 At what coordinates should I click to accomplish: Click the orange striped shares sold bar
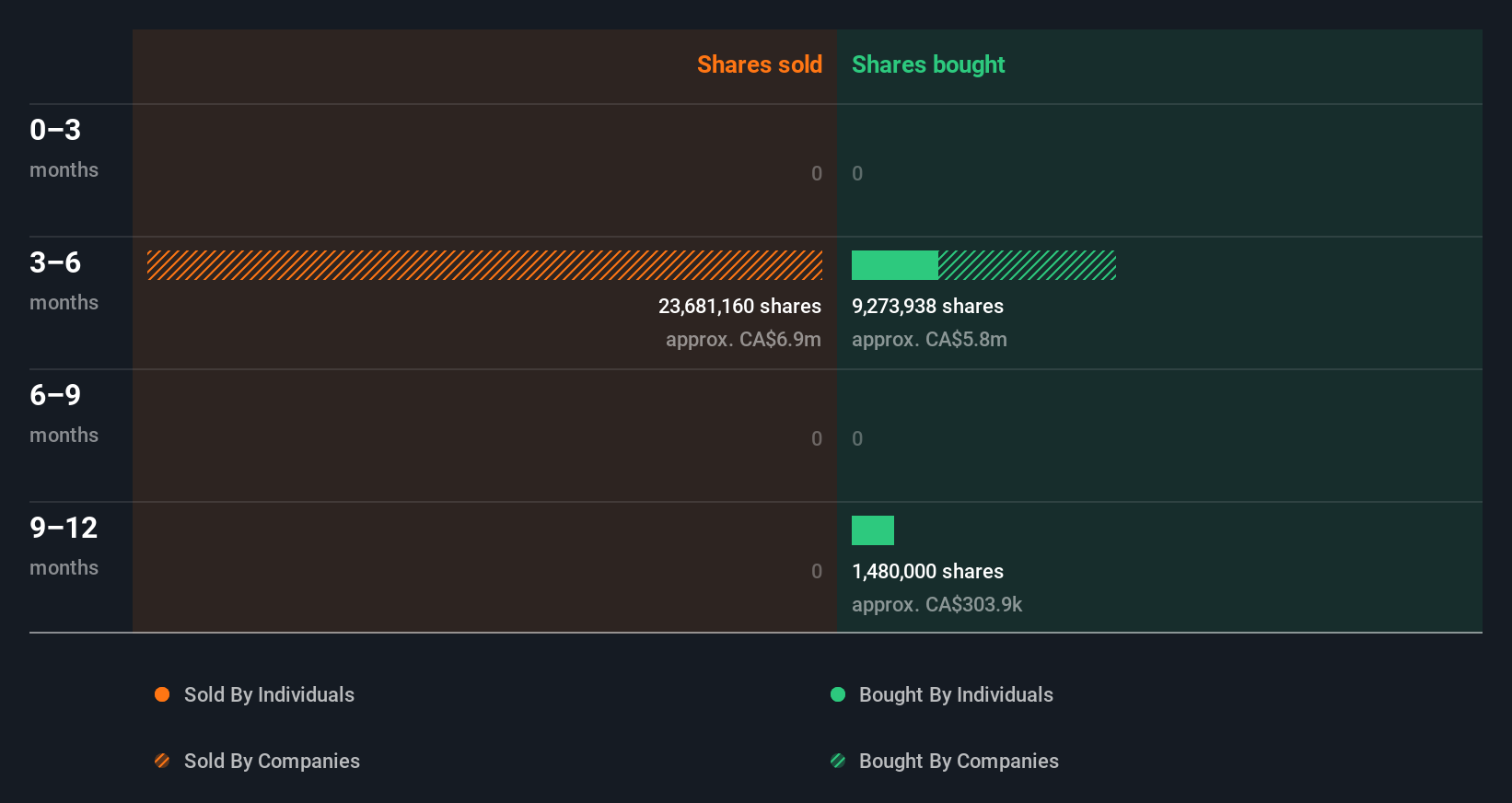tap(484, 265)
